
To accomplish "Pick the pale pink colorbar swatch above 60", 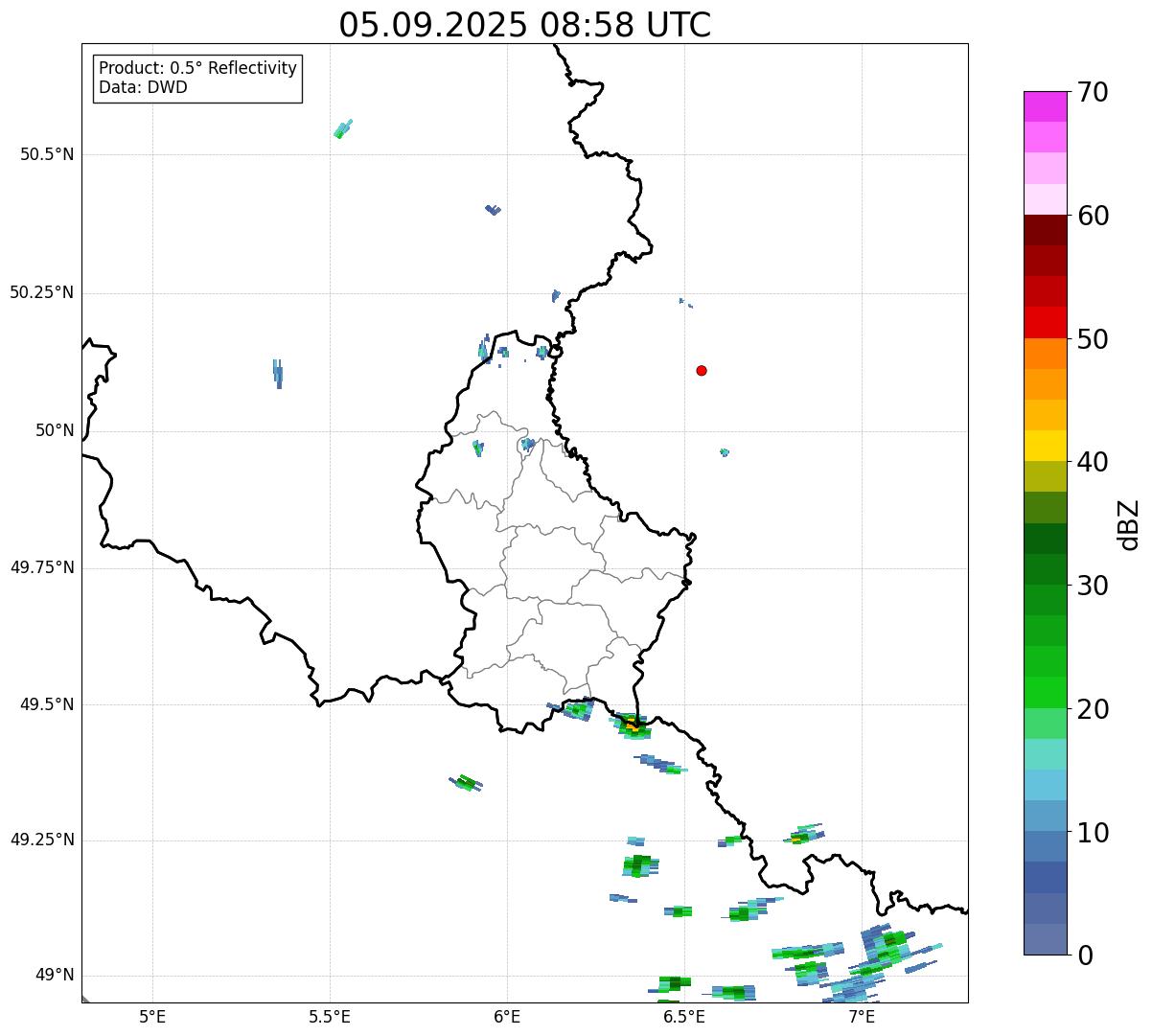I will (1045, 199).
